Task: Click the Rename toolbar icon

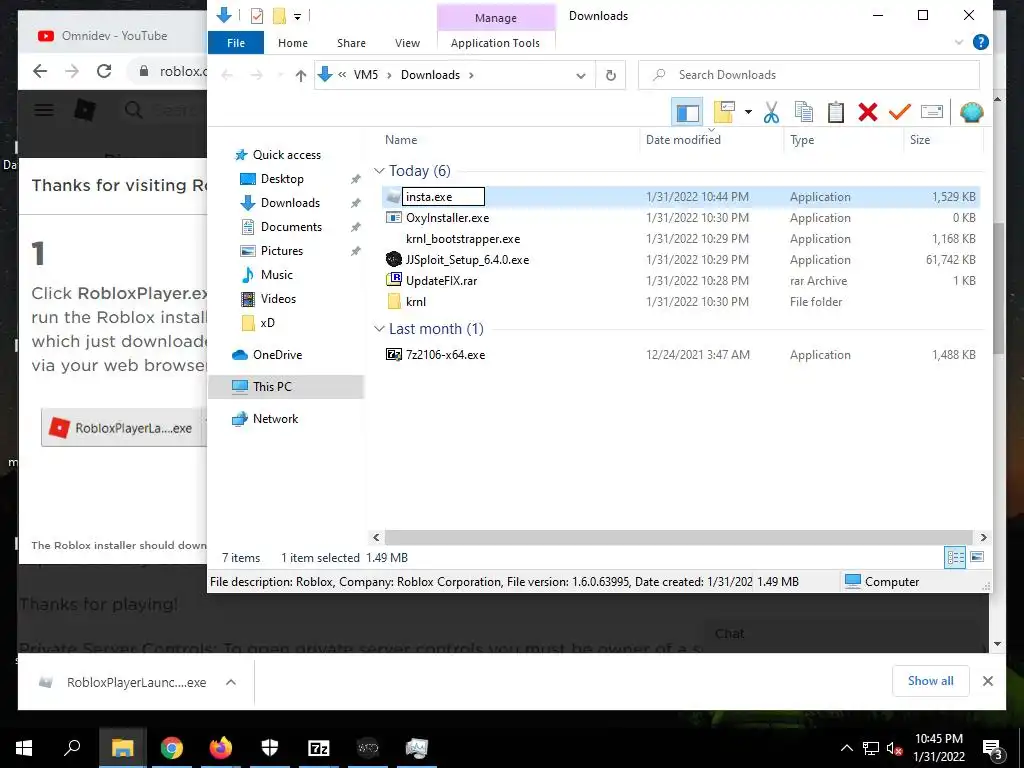Action: [x=931, y=112]
